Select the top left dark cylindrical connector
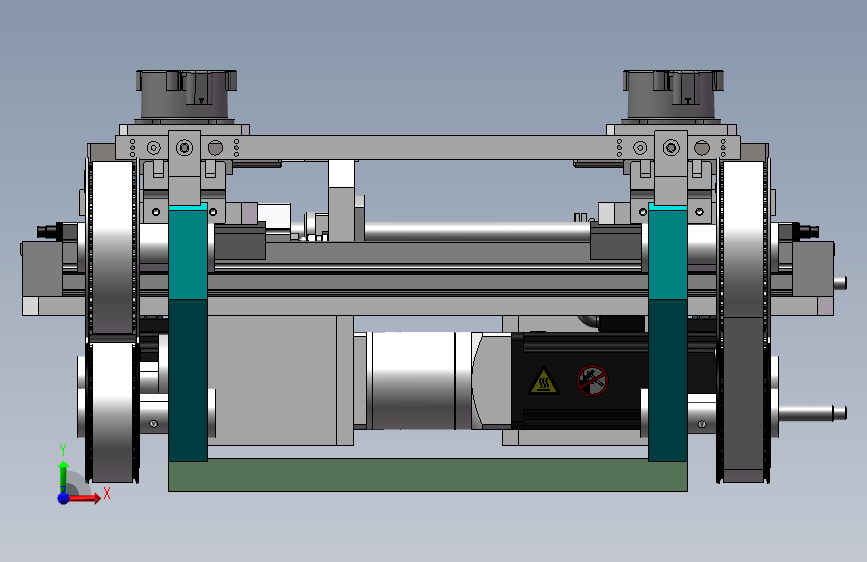 186,94
